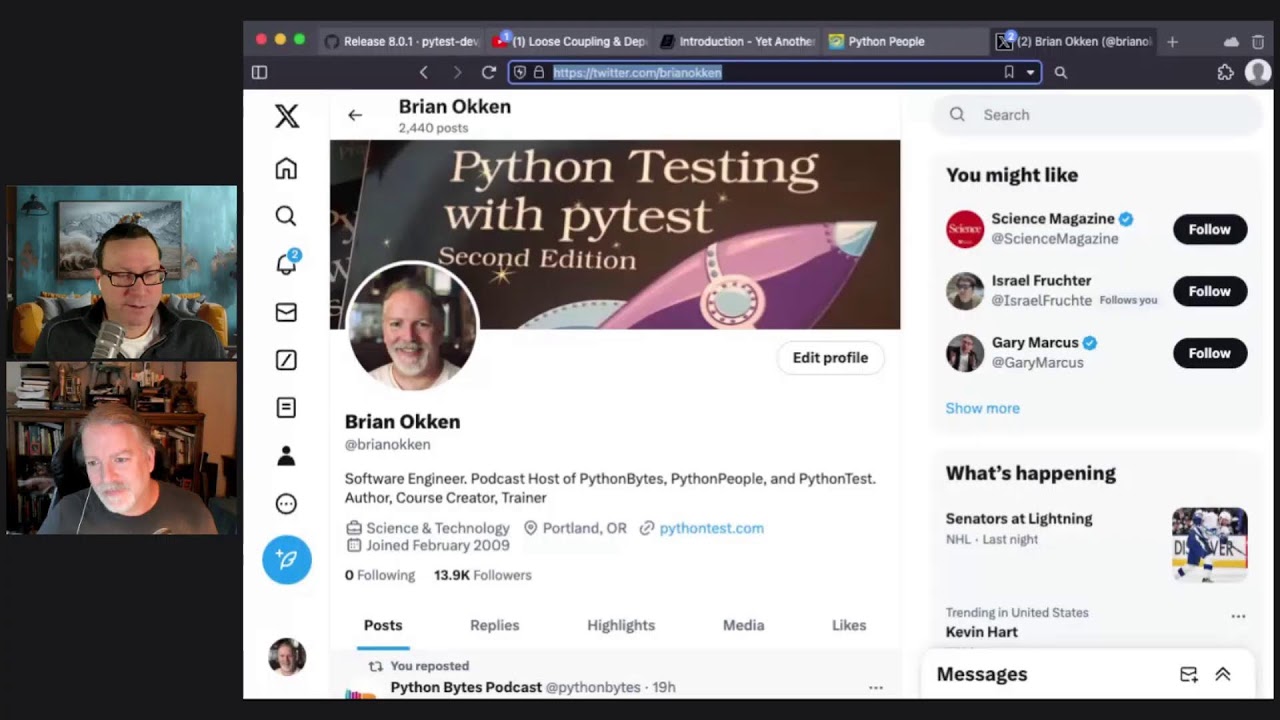Screen dimensions: 1280x720
Task: Open Explore via the search icon
Action: coord(286,216)
